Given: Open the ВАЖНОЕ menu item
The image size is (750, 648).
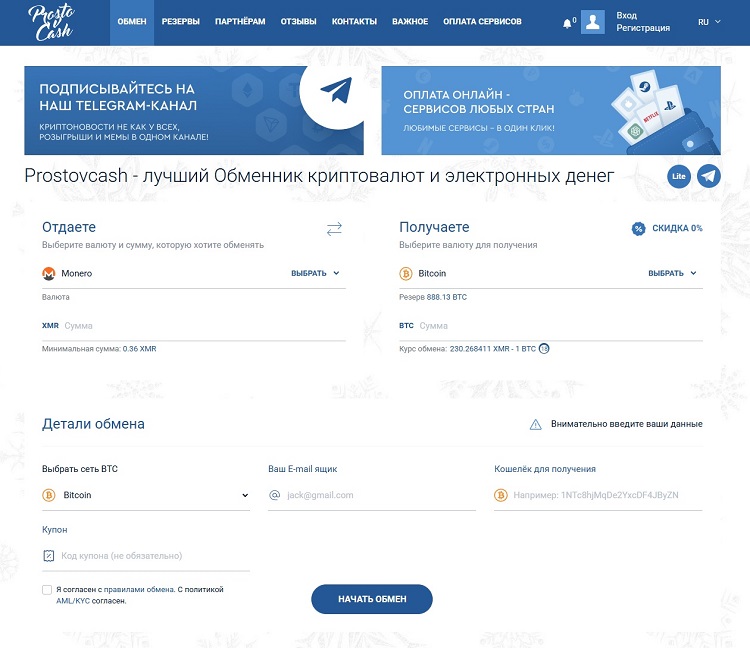Looking at the screenshot, I should (410, 22).
